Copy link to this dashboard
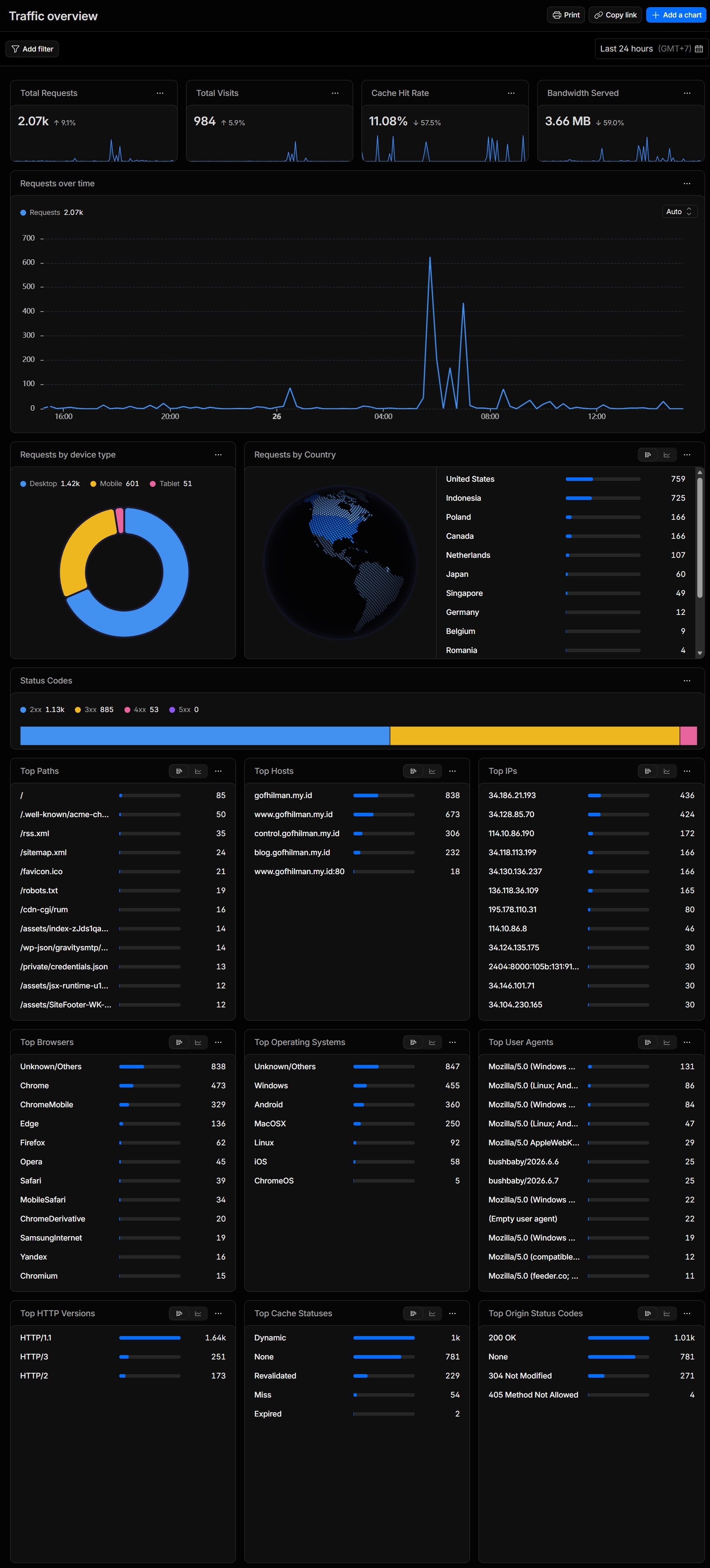 (x=615, y=15)
